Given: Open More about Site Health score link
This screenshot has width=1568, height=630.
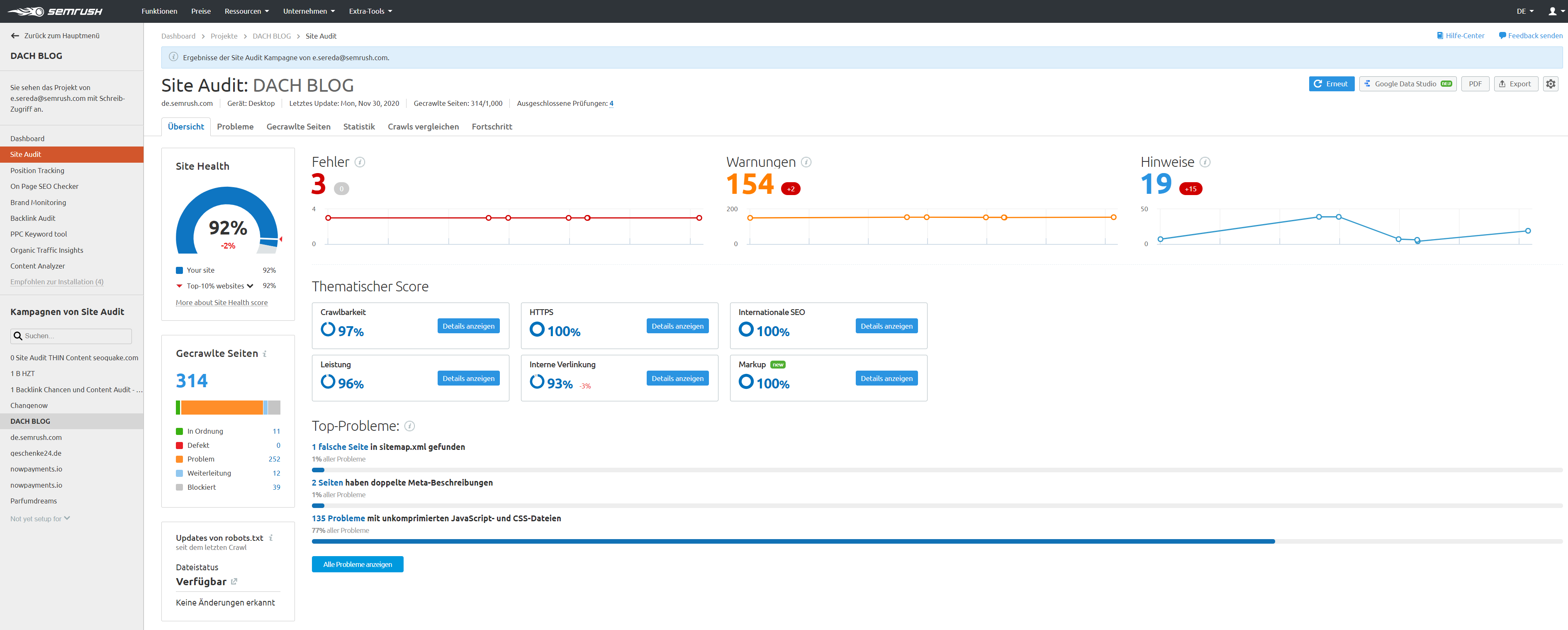Looking at the screenshot, I should tap(222, 303).
